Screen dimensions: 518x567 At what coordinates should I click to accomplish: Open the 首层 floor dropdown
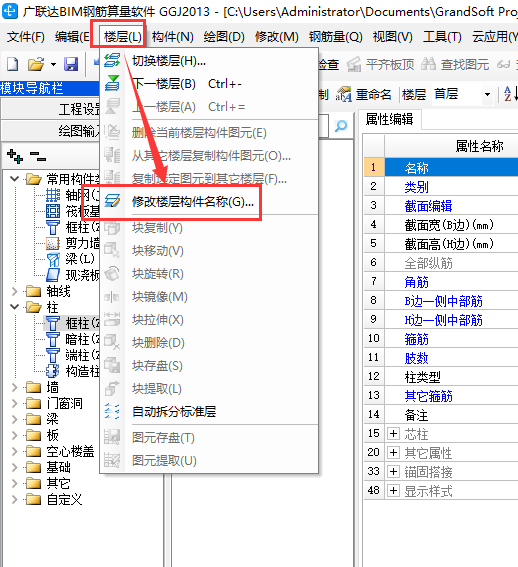[487, 95]
